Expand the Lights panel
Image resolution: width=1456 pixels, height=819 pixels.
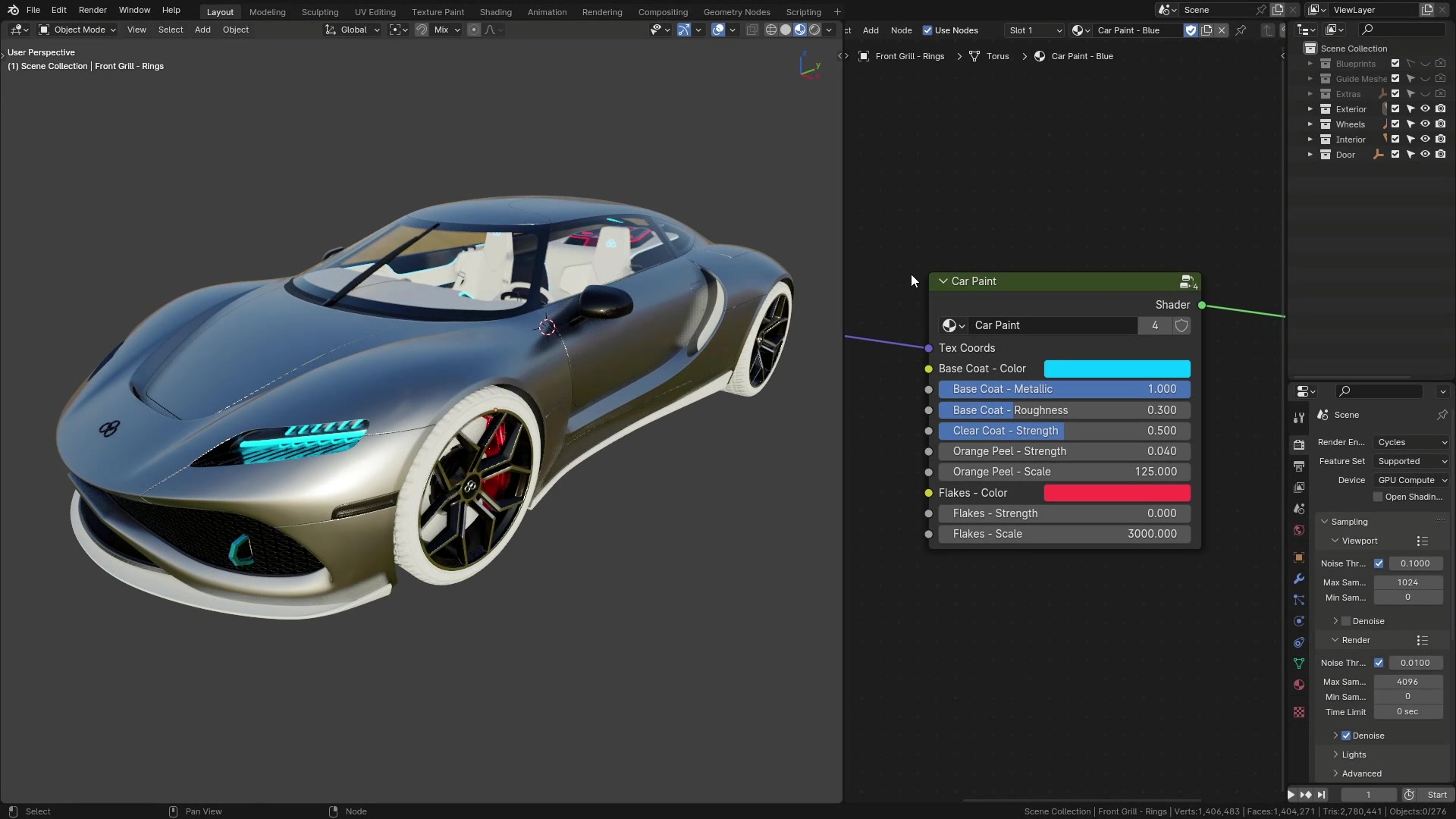coord(1354,755)
